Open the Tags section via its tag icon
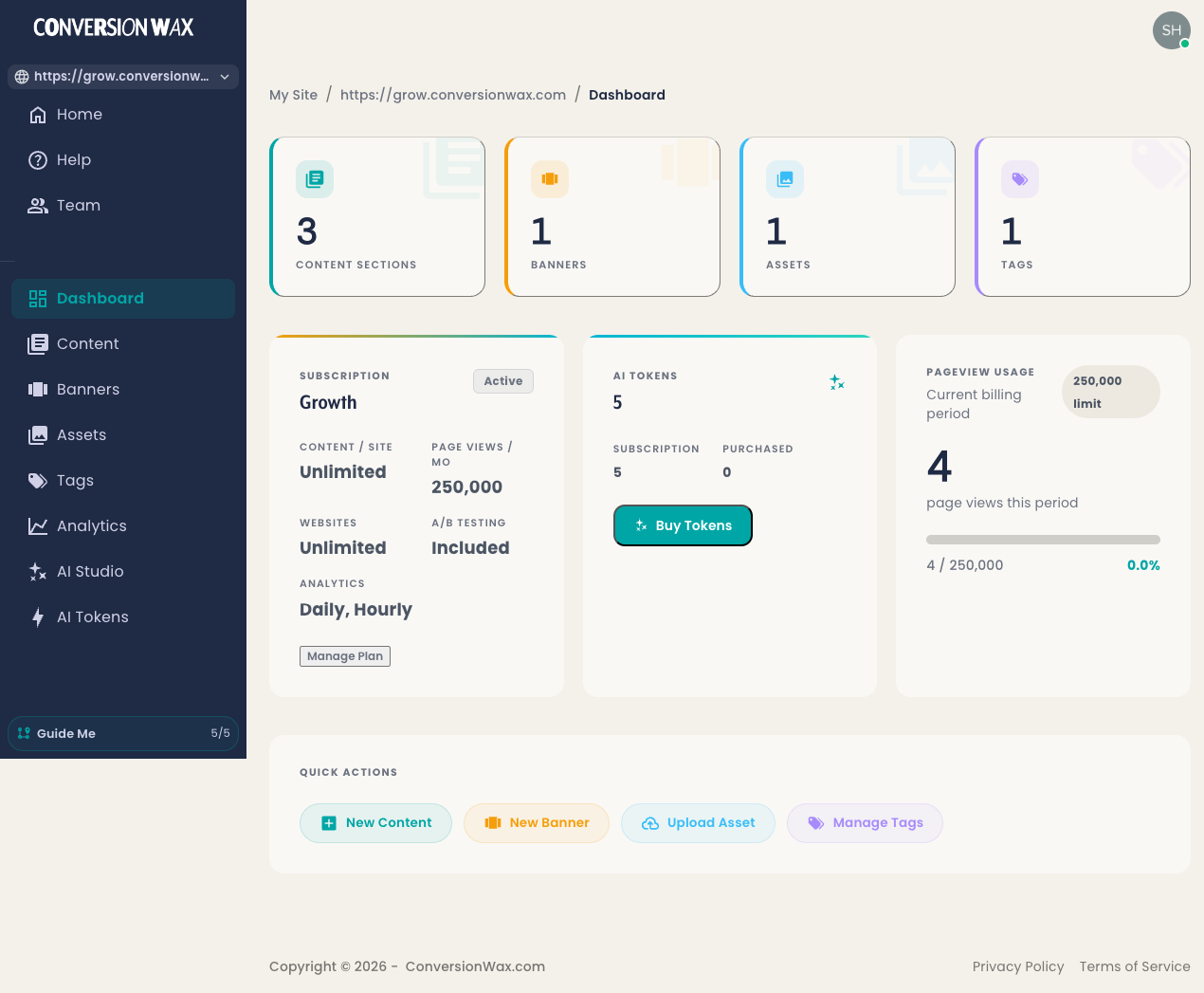1204x993 pixels. pyautogui.click(x=39, y=480)
